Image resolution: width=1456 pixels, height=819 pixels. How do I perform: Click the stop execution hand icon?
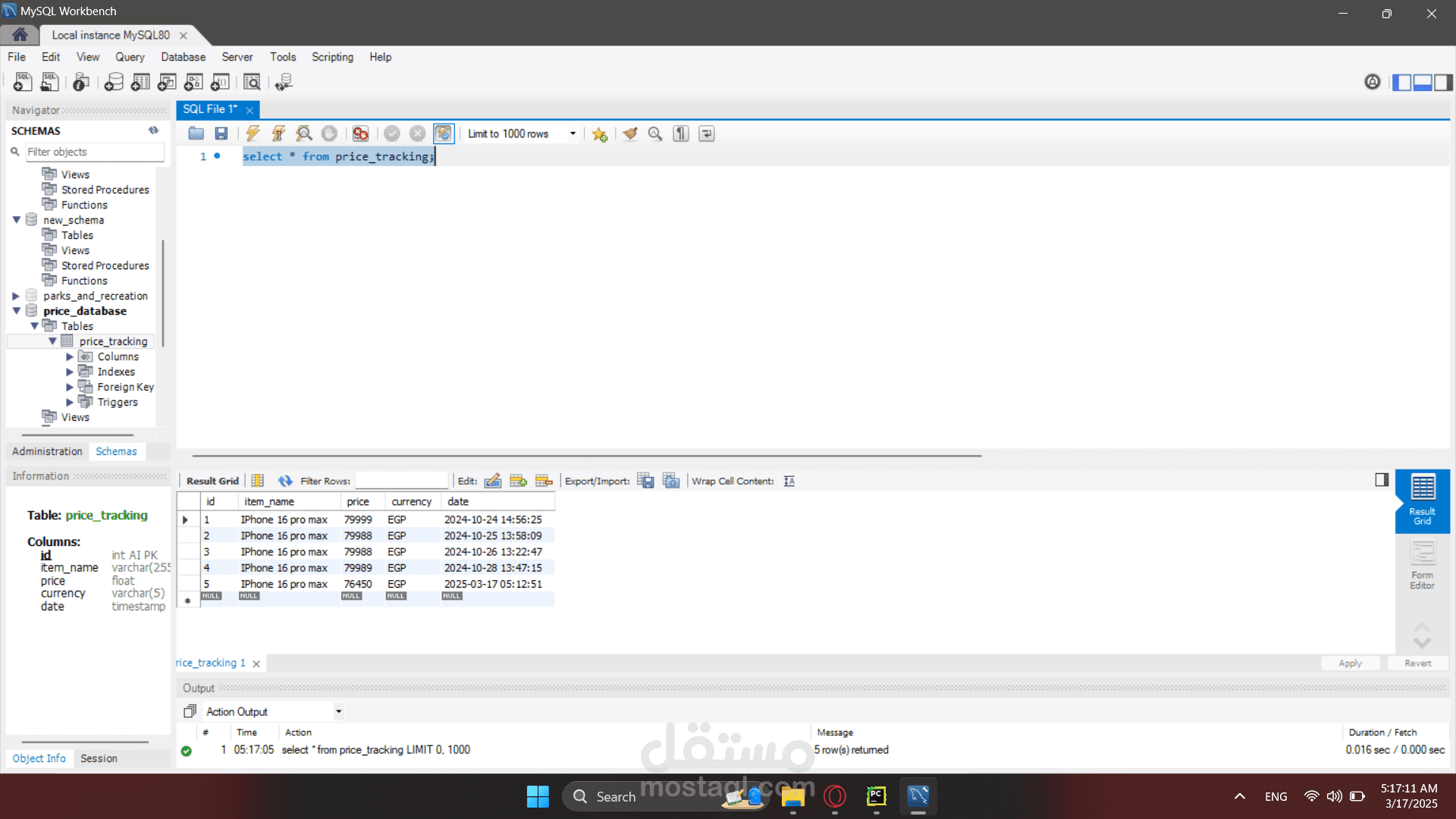coord(329,134)
